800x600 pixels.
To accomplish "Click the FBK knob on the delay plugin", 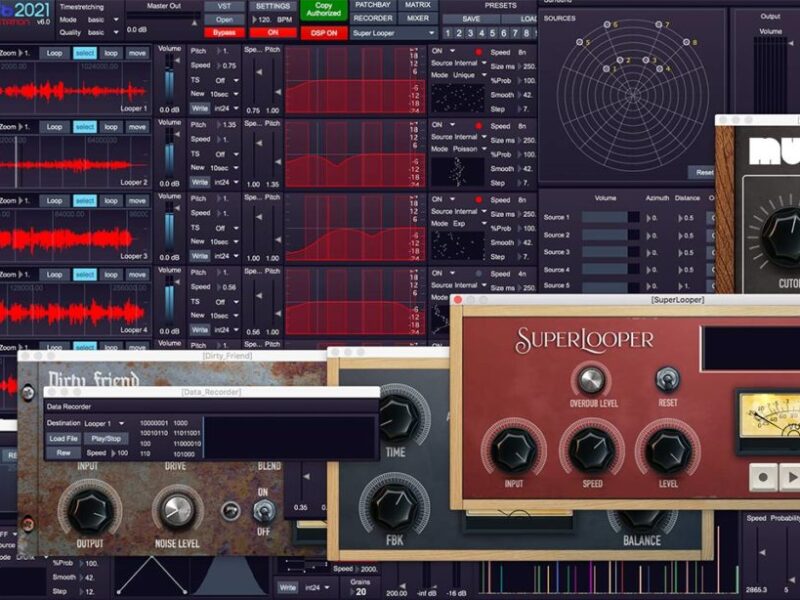I will [393, 504].
